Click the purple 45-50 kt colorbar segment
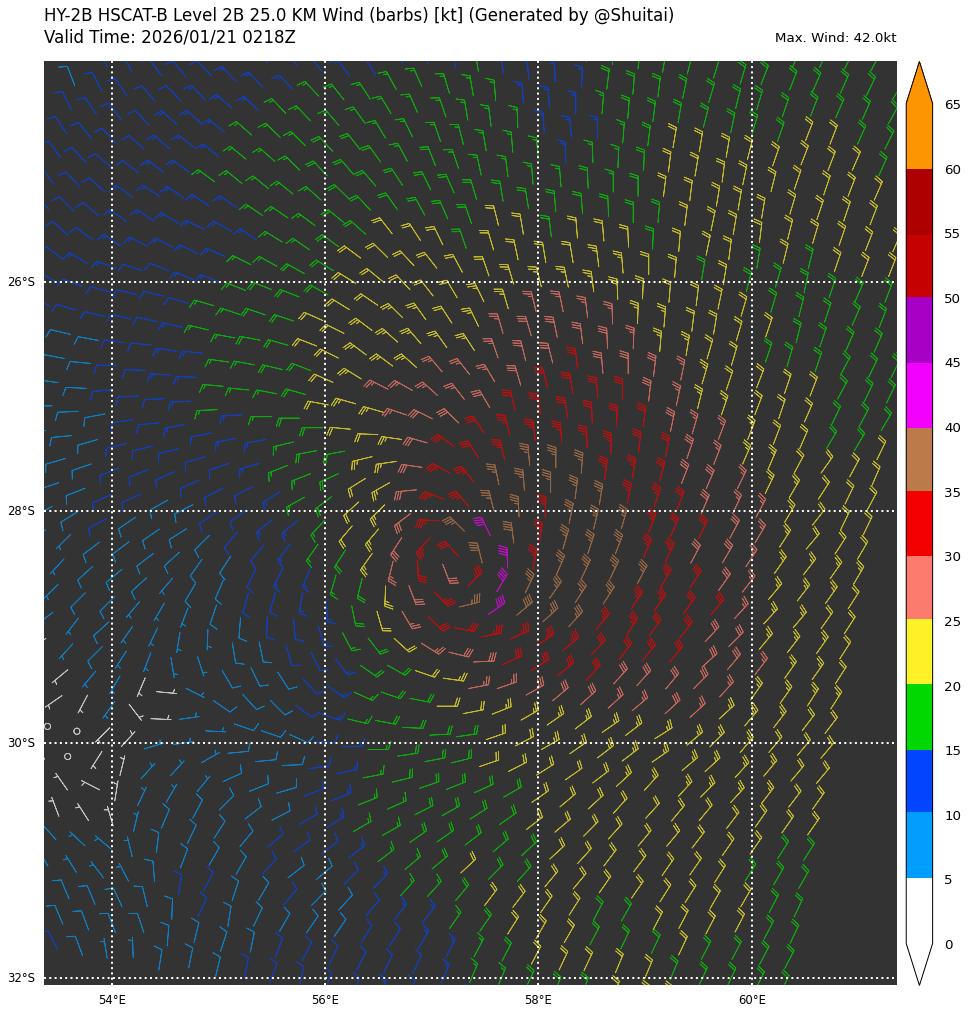Image resolution: width=968 pixels, height=1014 pixels. pyautogui.click(x=919, y=330)
